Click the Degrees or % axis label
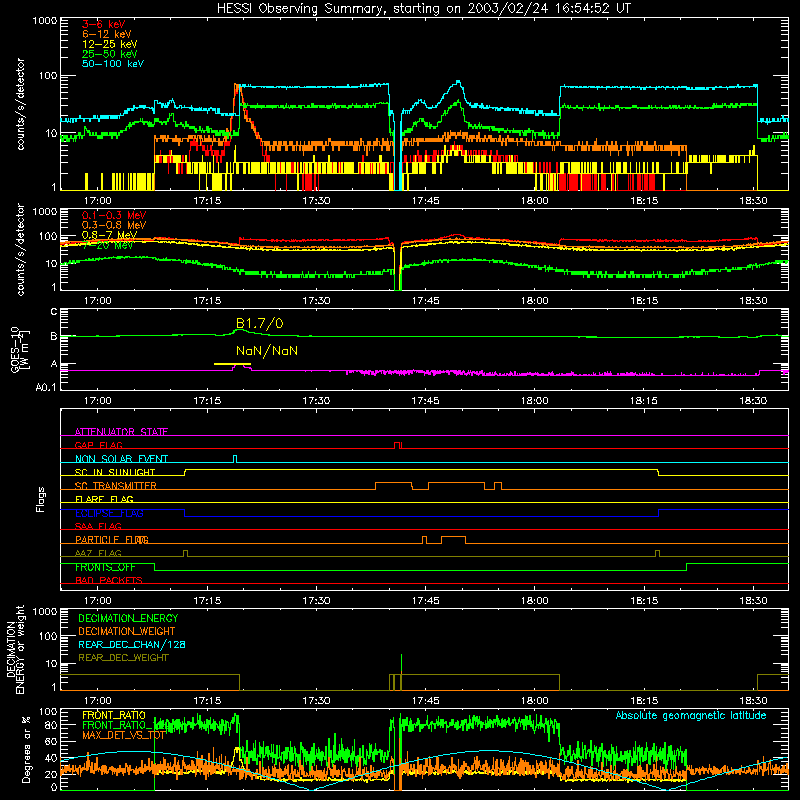This screenshot has height=800, width=800. tap(26, 749)
